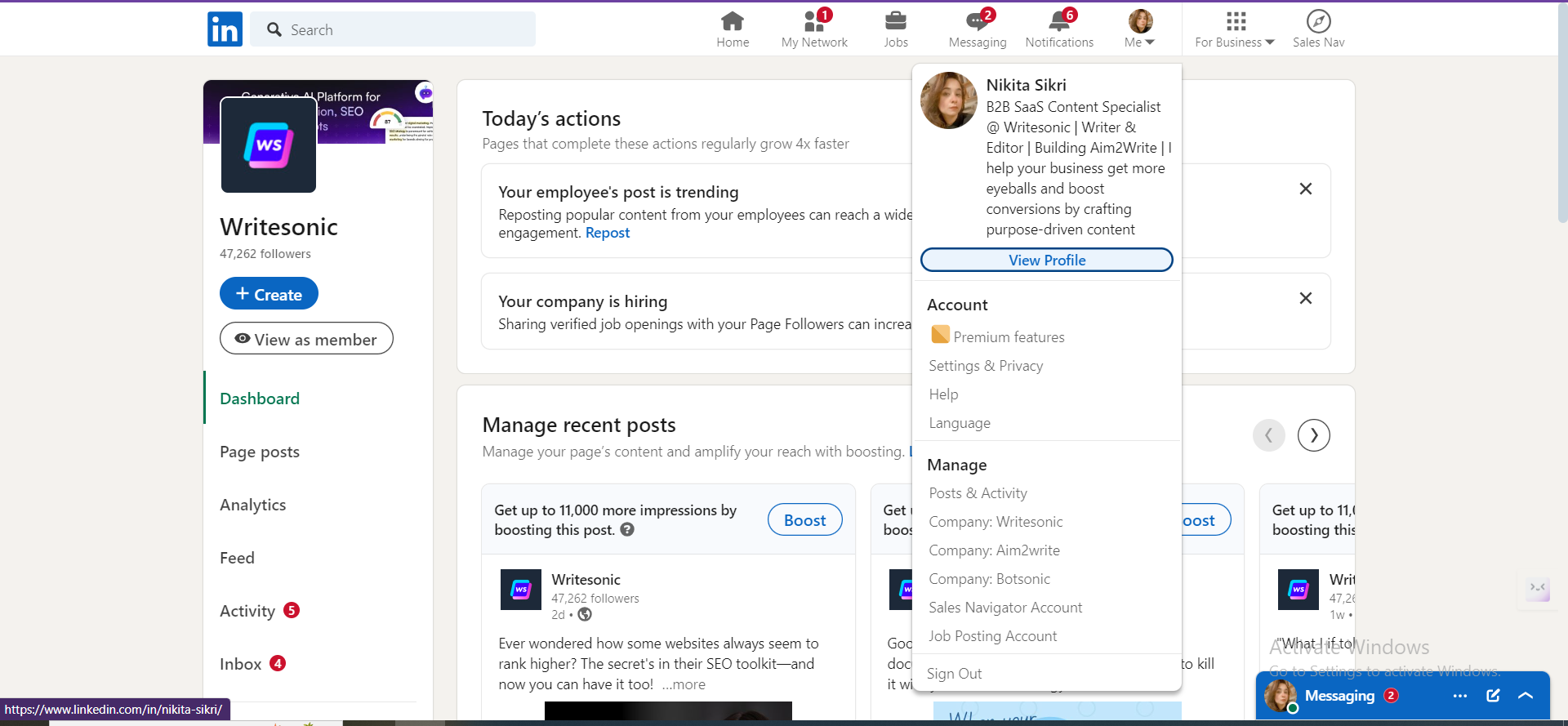Click the messaging panel avatar
Screen dimensions: 1568x726
(x=1280, y=696)
